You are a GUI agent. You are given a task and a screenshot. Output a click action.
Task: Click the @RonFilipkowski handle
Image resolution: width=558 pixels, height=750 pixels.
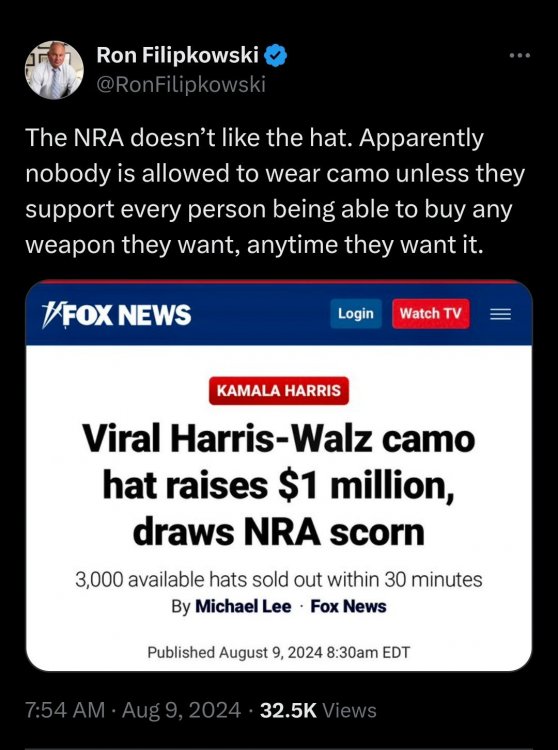(181, 85)
